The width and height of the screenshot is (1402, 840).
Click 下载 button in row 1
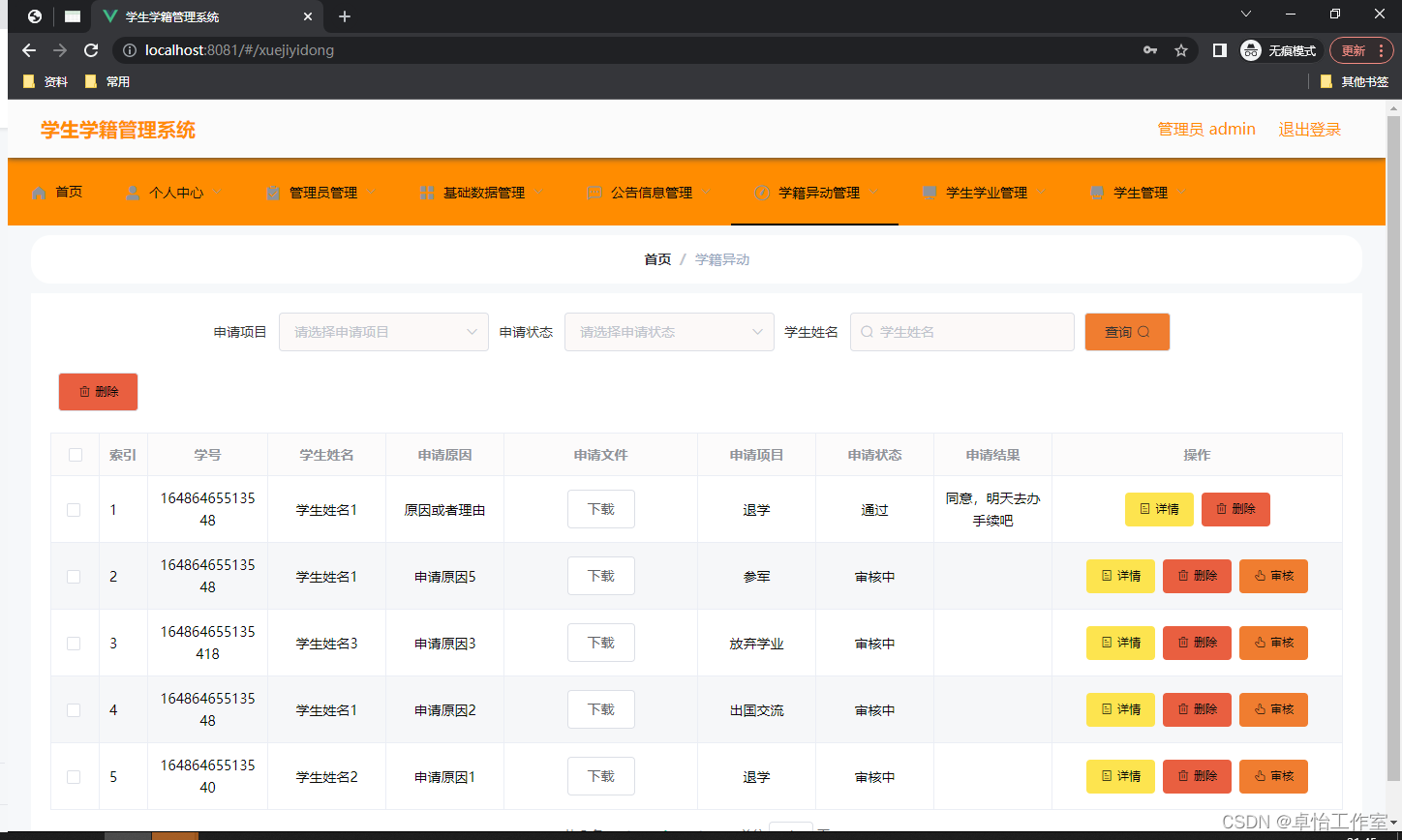(x=601, y=509)
